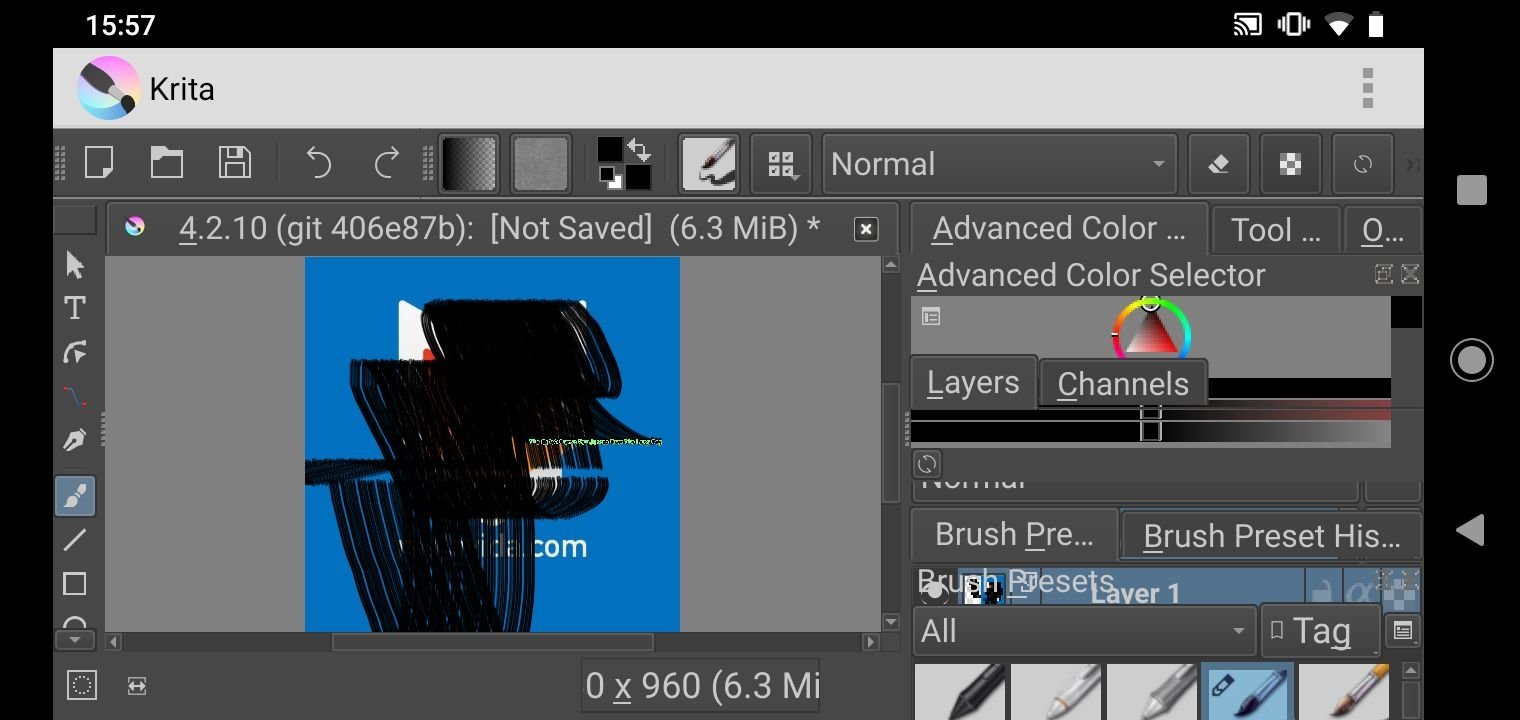This screenshot has height=720, width=1520.
Task: Switch to the Channels tab
Action: point(1122,384)
